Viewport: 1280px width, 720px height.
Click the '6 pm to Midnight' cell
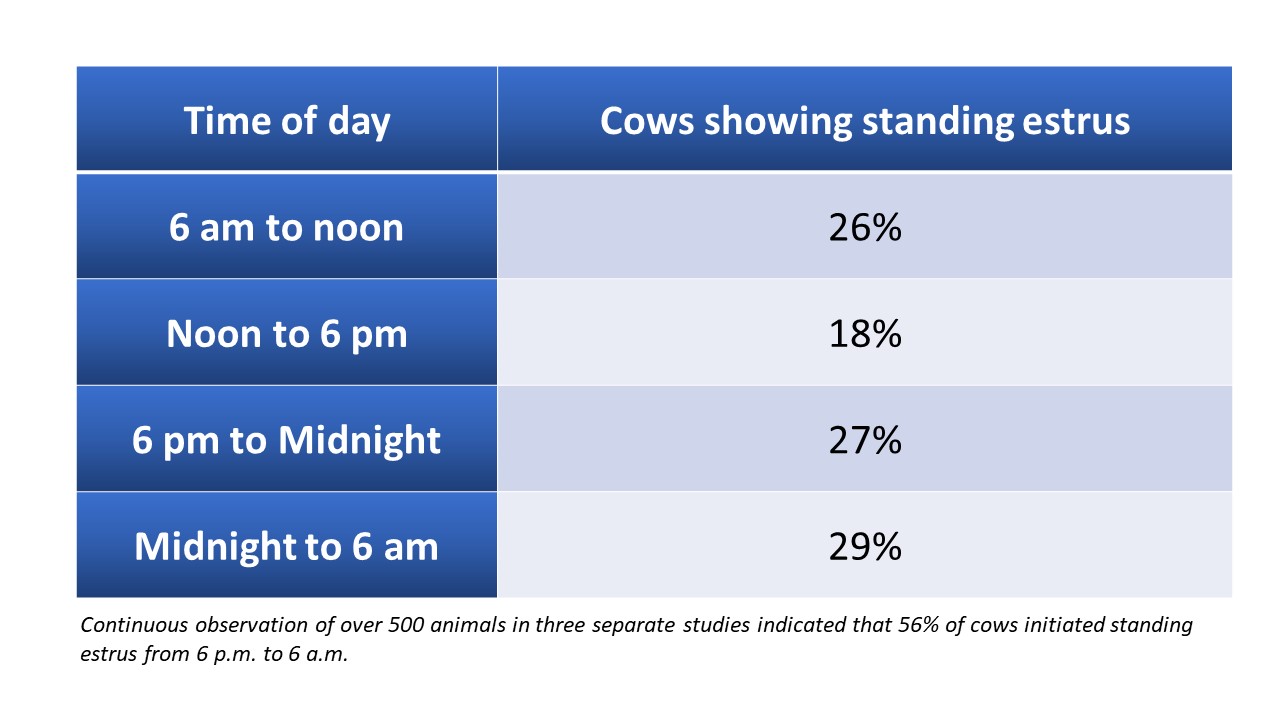pos(287,439)
